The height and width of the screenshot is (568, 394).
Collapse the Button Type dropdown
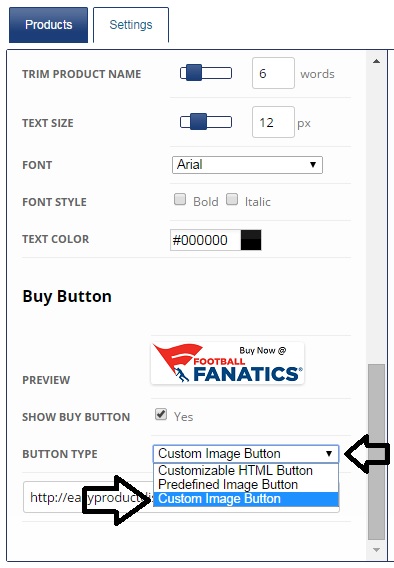coord(246,454)
